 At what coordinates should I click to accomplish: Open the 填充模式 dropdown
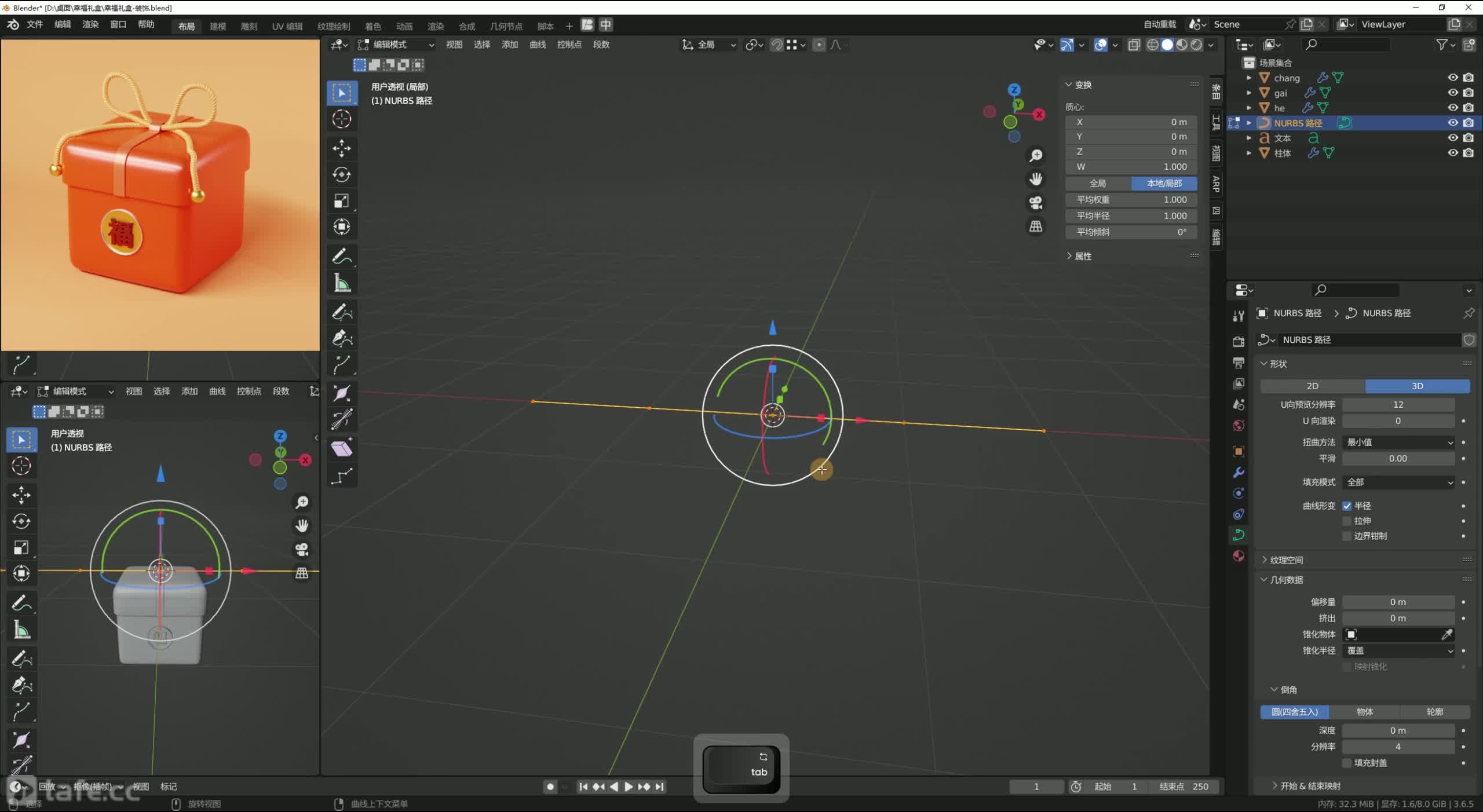1398,482
